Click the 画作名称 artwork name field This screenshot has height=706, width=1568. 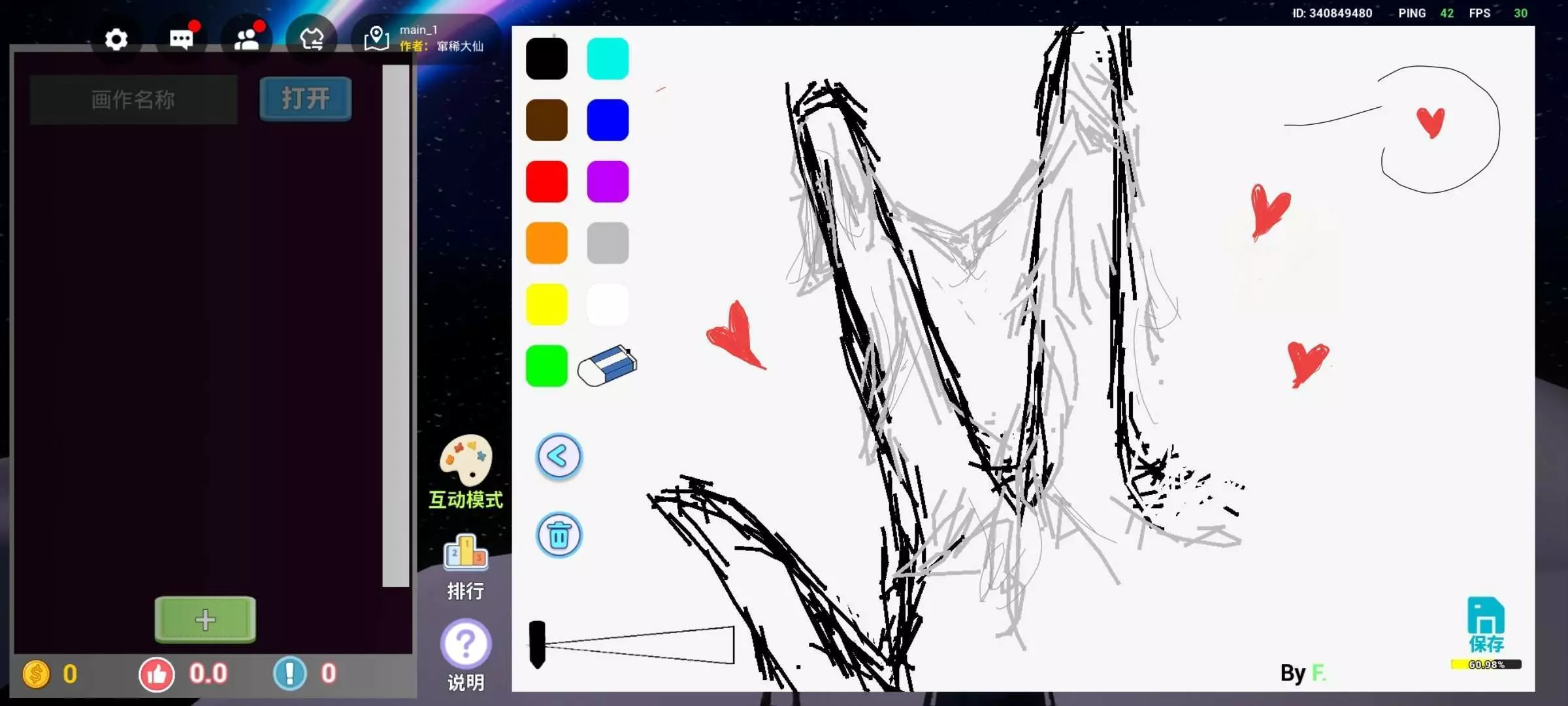point(133,99)
